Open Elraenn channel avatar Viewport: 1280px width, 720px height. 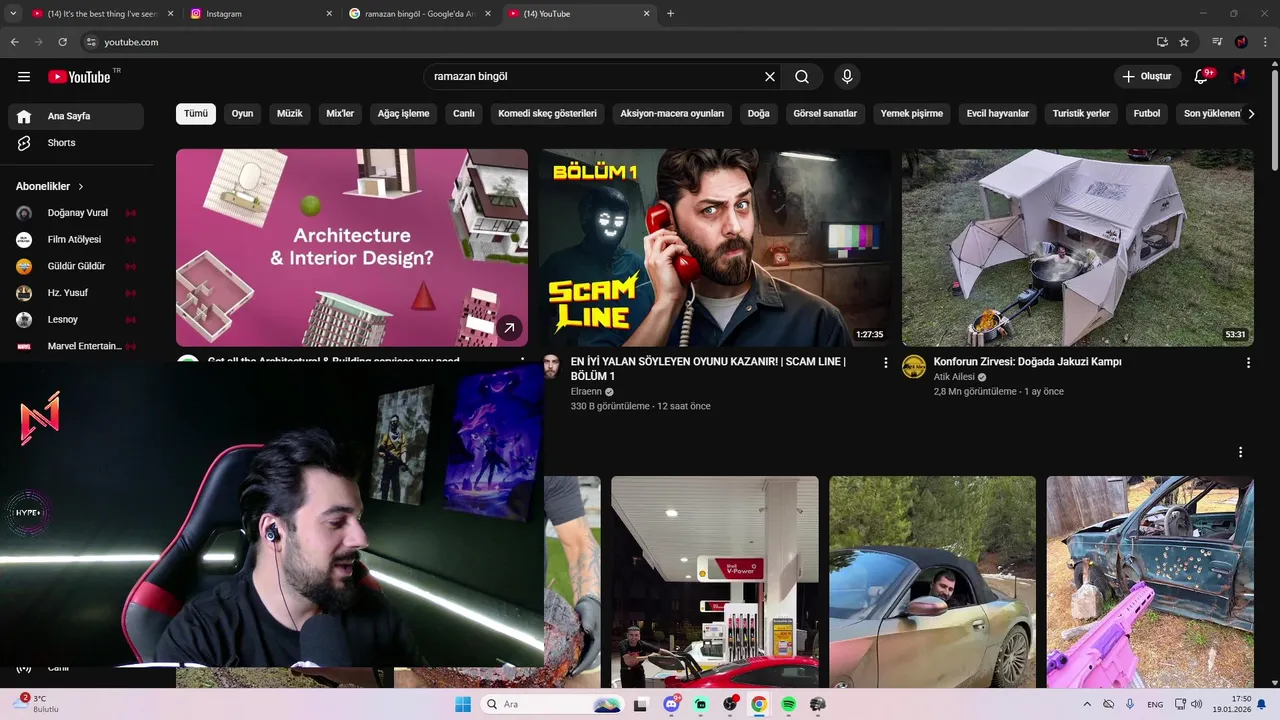[x=551, y=366]
